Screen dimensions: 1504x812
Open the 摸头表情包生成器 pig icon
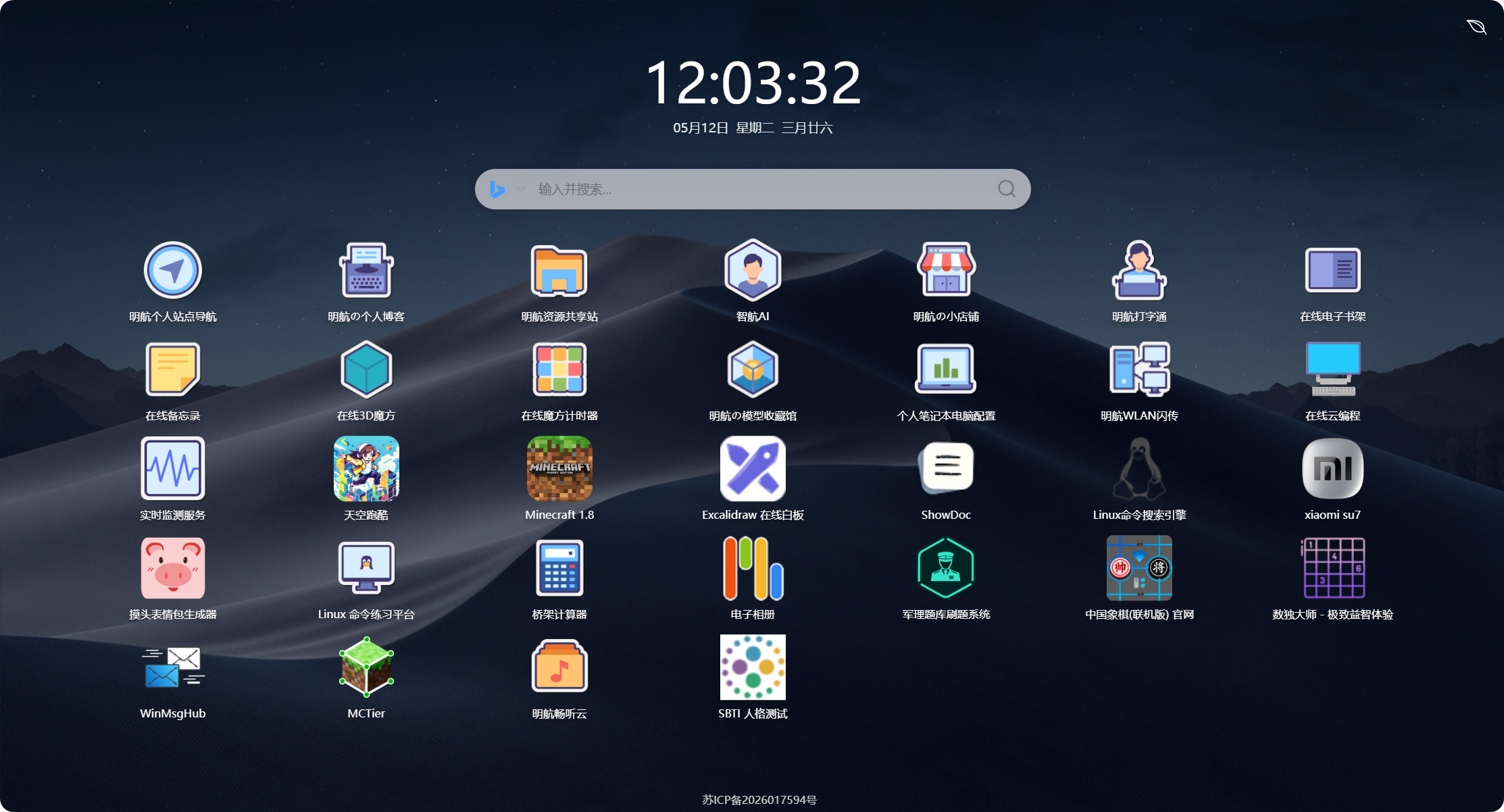173,568
